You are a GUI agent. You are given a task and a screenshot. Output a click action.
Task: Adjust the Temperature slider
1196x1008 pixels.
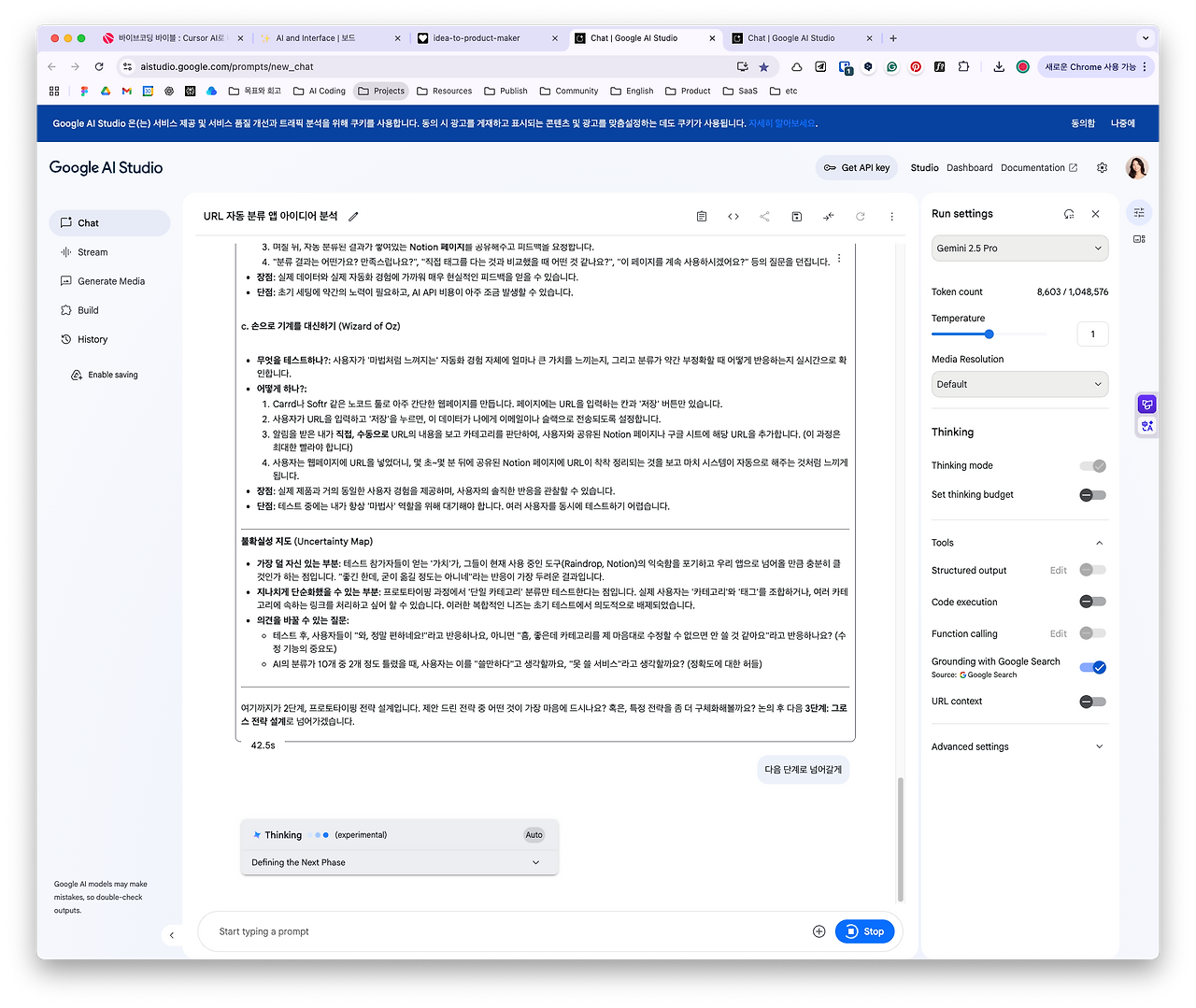(x=989, y=334)
